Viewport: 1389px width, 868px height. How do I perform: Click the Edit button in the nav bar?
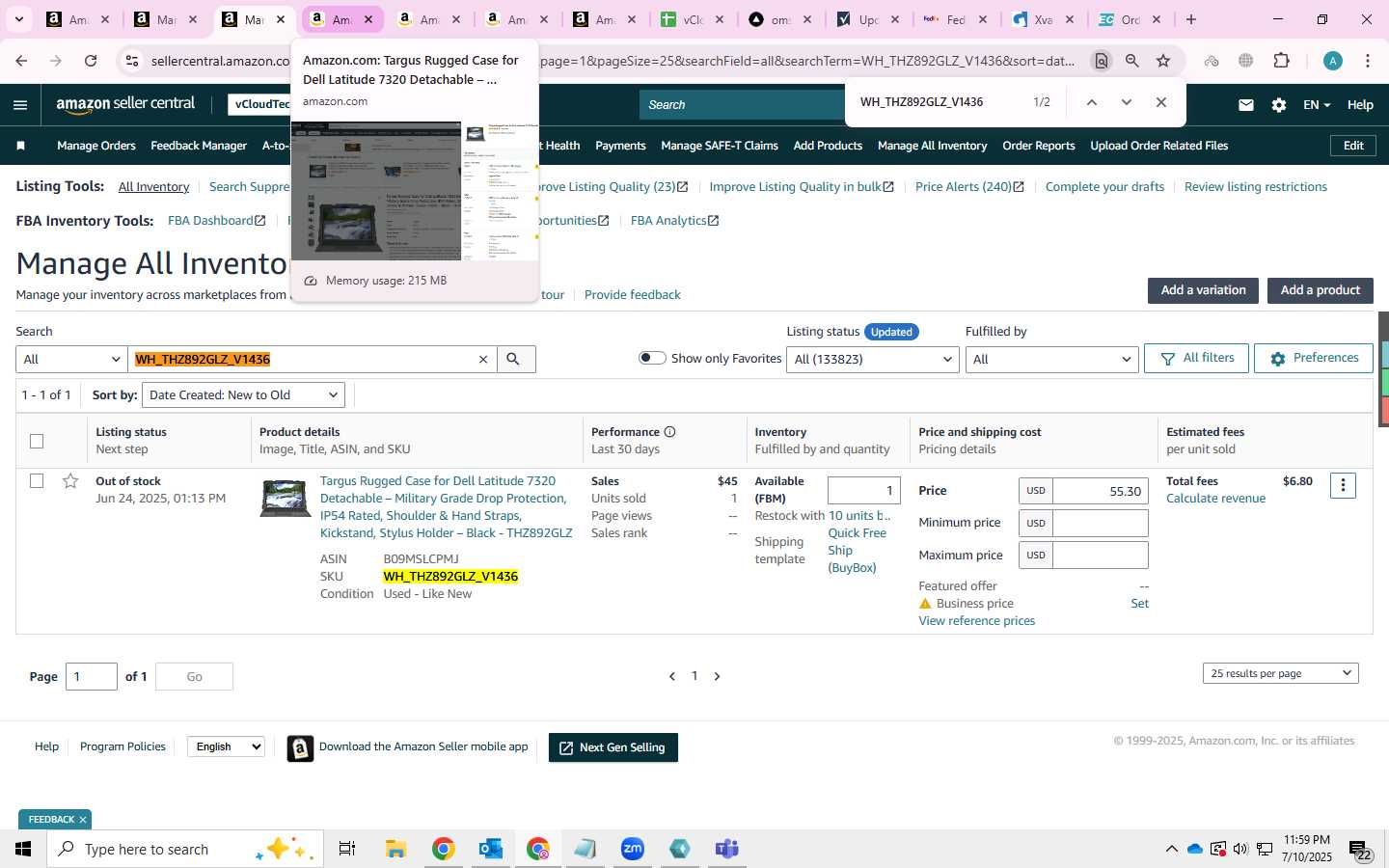(x=1353, y=146)
